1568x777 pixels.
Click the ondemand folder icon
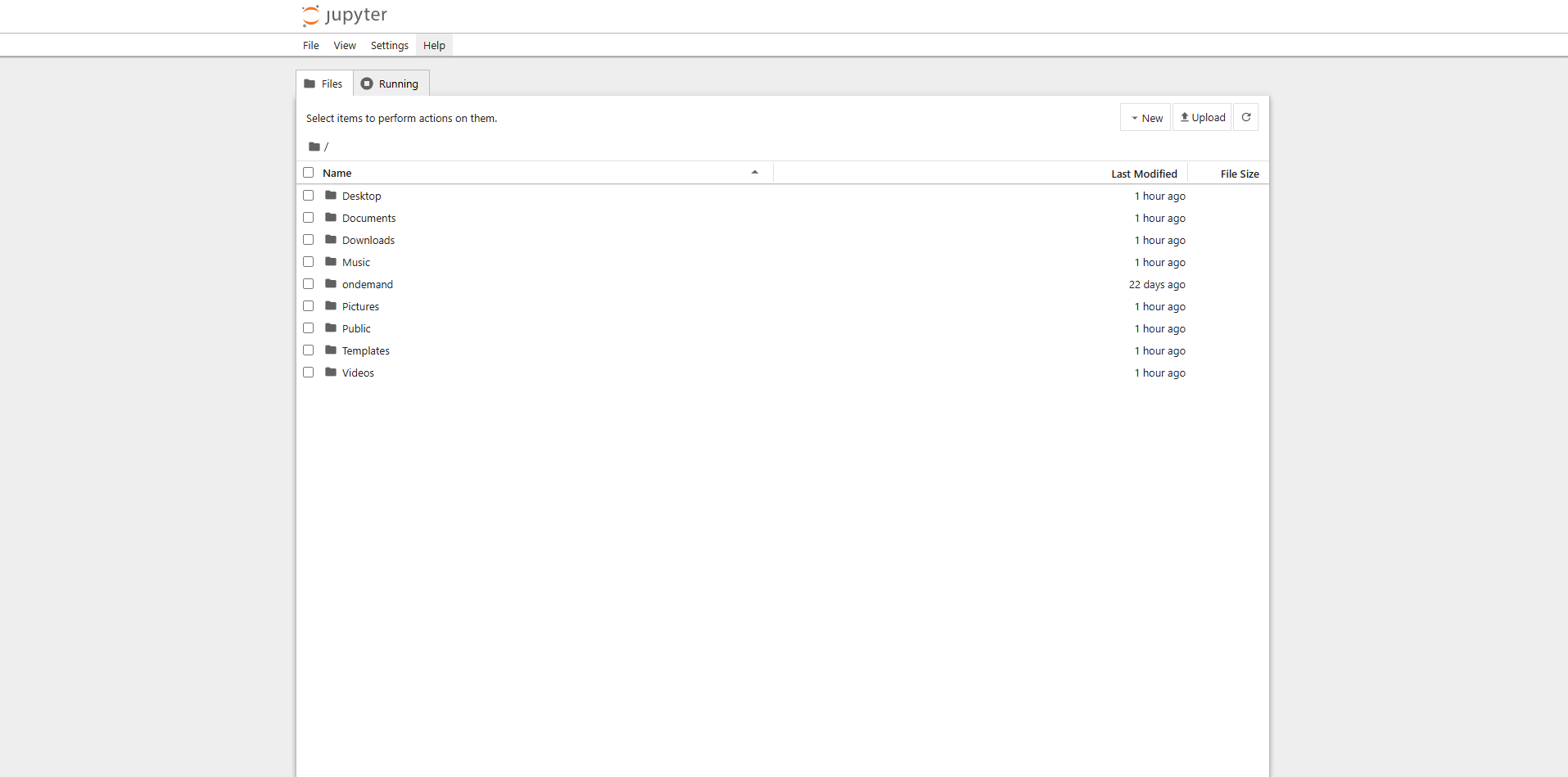[x=331, y=284]
